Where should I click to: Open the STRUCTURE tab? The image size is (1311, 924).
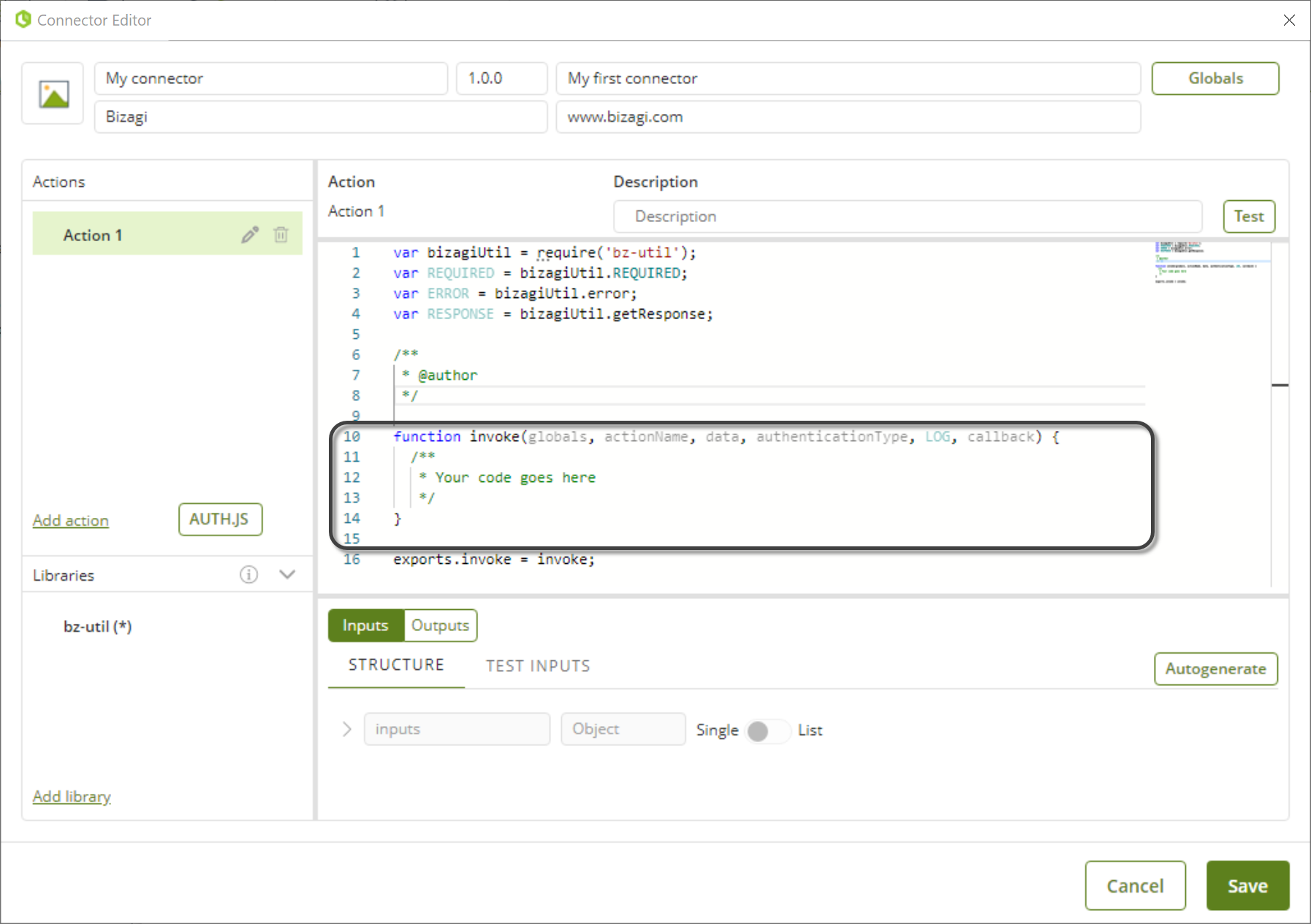pyautogui.click(x=396, y=665)
